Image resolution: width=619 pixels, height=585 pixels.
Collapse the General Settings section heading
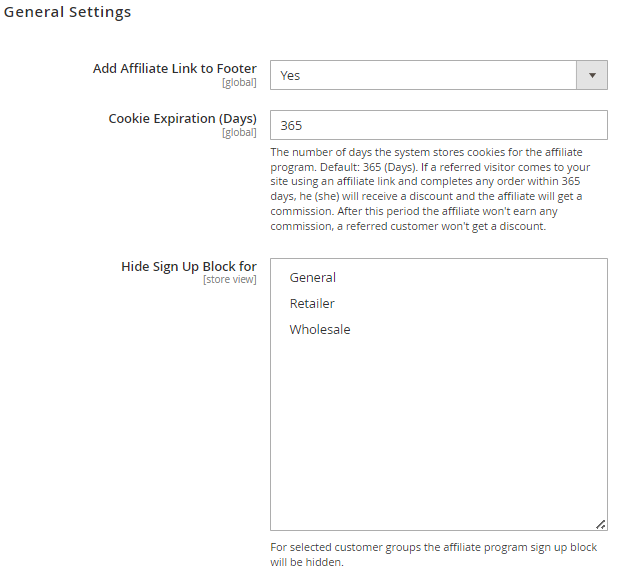point(67,12)
